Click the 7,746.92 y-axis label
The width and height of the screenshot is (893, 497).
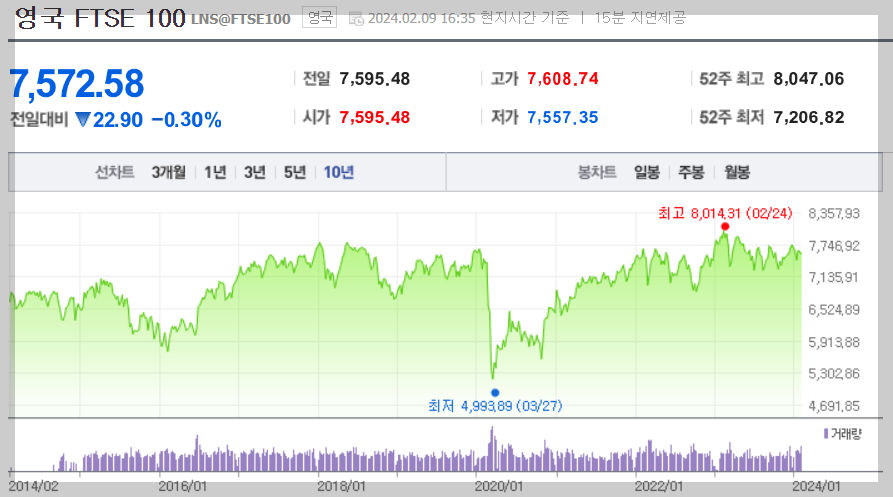pos(834,246)
